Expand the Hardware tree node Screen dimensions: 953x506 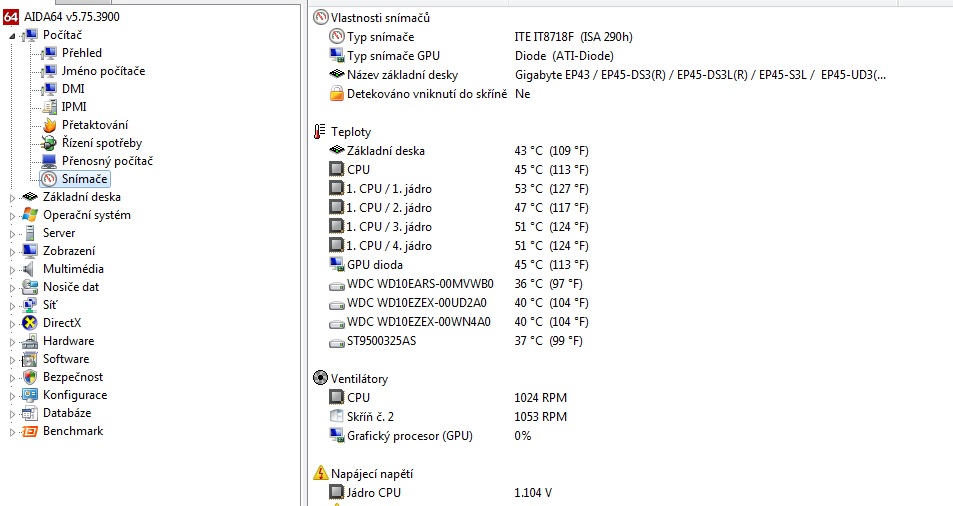pyautogui.click(x=12, y=342)
